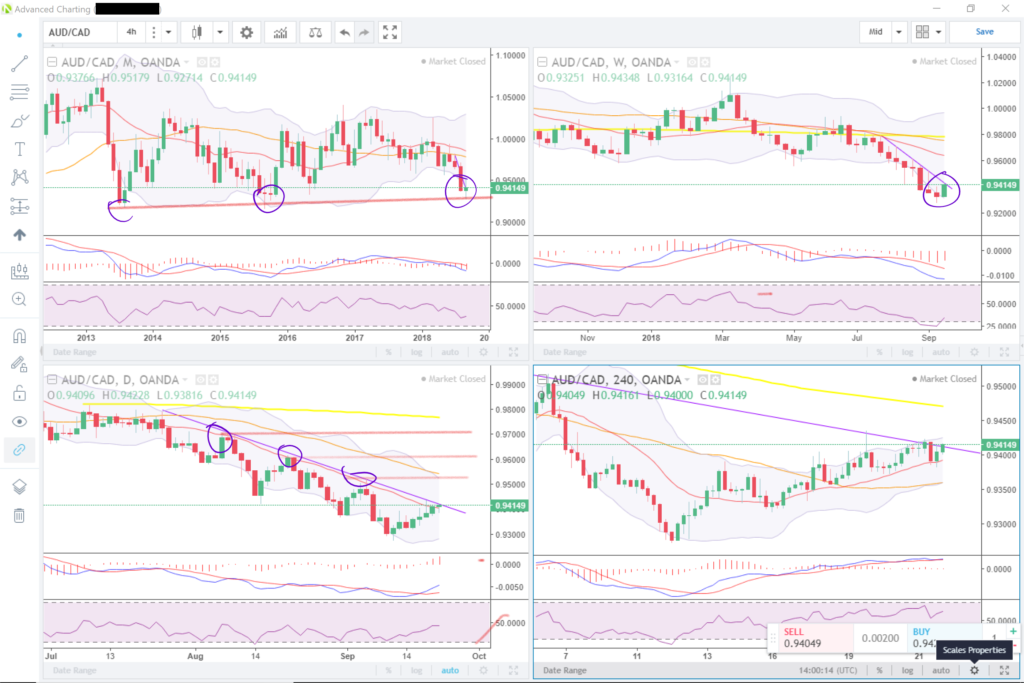The width and height of the screenshot is (1024, 683).
Task: Activate the magnet mode icon
Action: [x=19, y=336]
